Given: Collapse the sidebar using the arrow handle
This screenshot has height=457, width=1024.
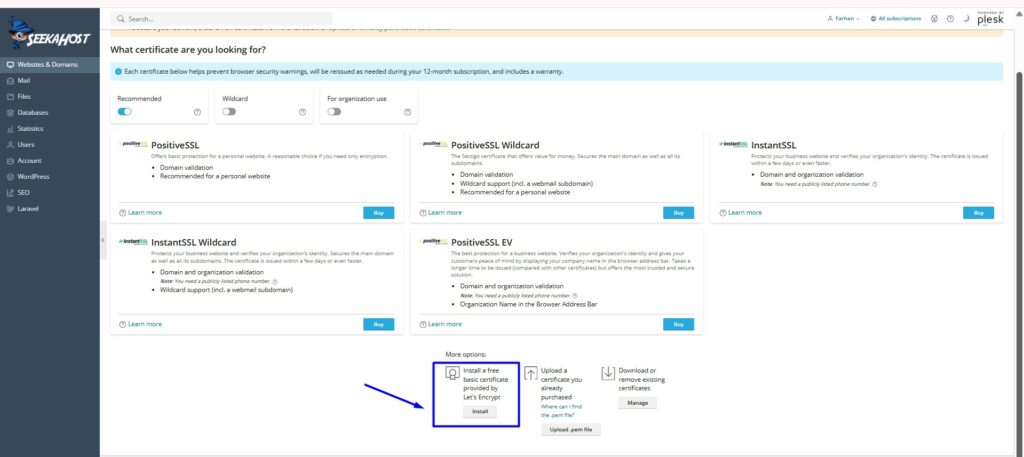Looking at the screenshot, I should pyautogui.click(x=103, y=240).
